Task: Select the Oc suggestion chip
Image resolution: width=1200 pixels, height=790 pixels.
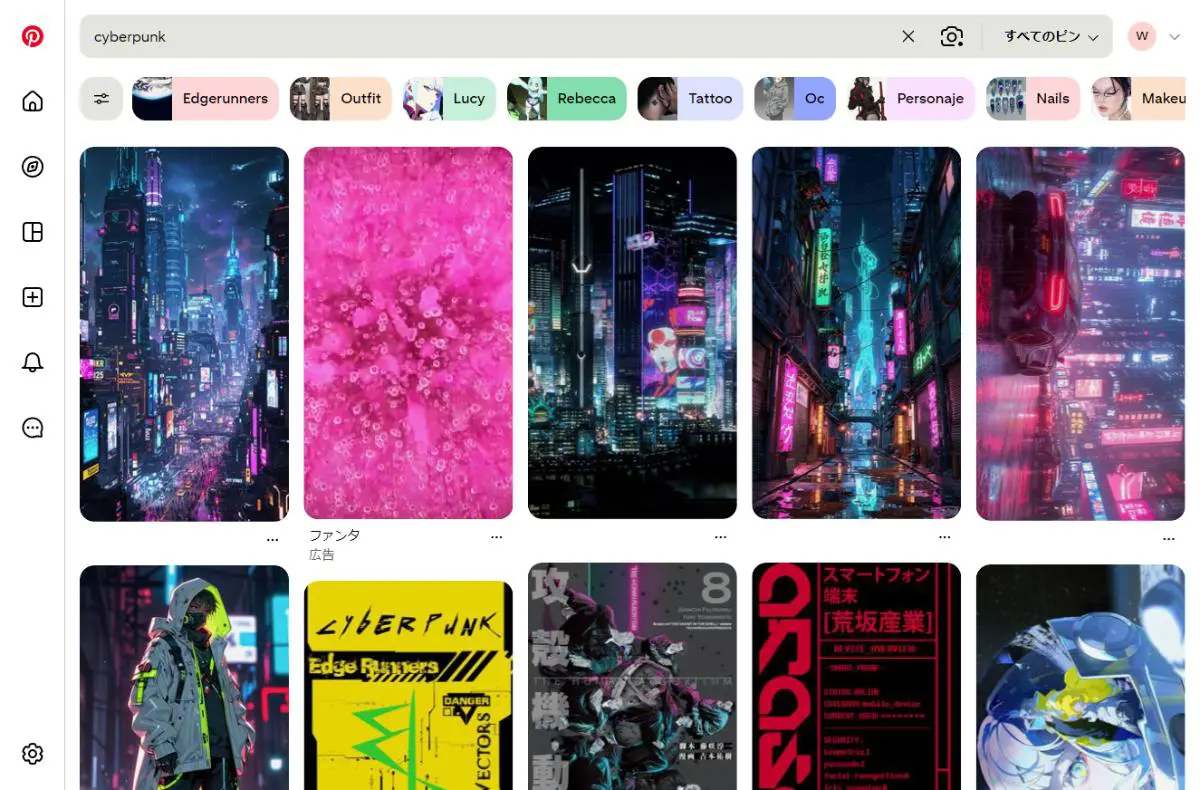Action: pos(794,99)
